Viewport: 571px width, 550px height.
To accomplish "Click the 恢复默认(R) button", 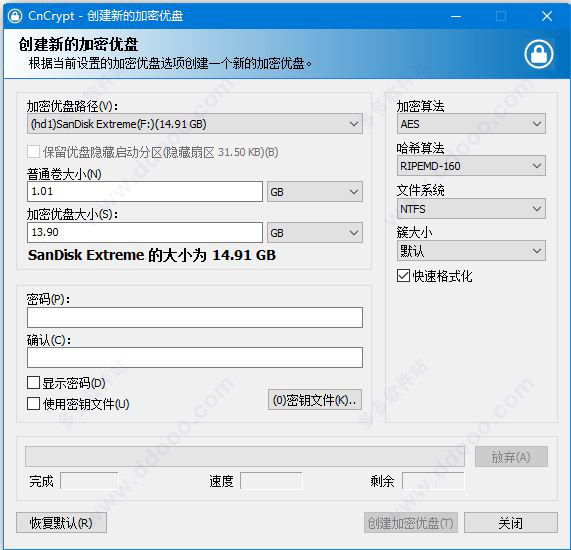I will click(x=62, y=523).
